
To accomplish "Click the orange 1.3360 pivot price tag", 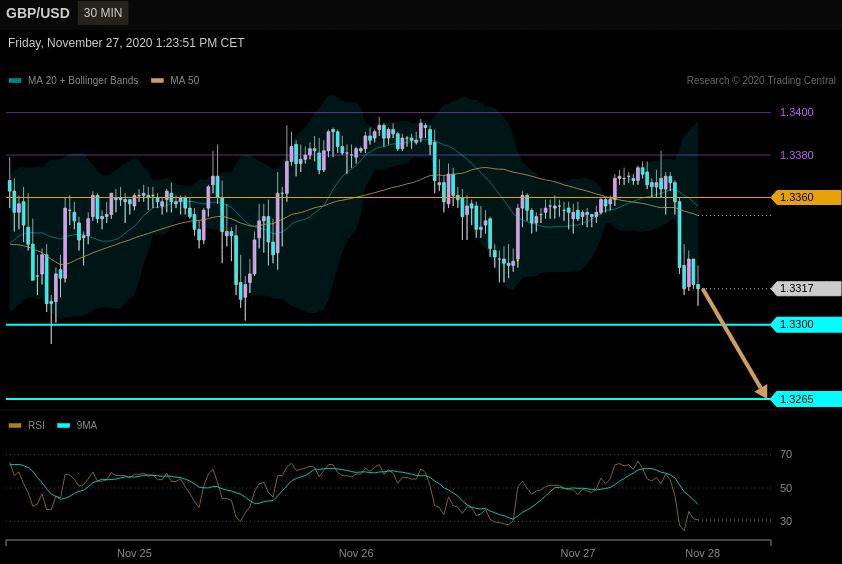I will [x=806, y=197].
